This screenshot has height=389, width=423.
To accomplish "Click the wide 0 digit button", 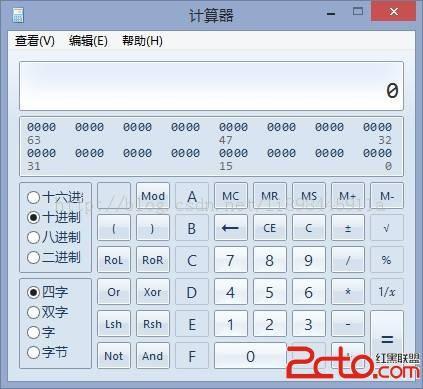I will pos(250,356).
